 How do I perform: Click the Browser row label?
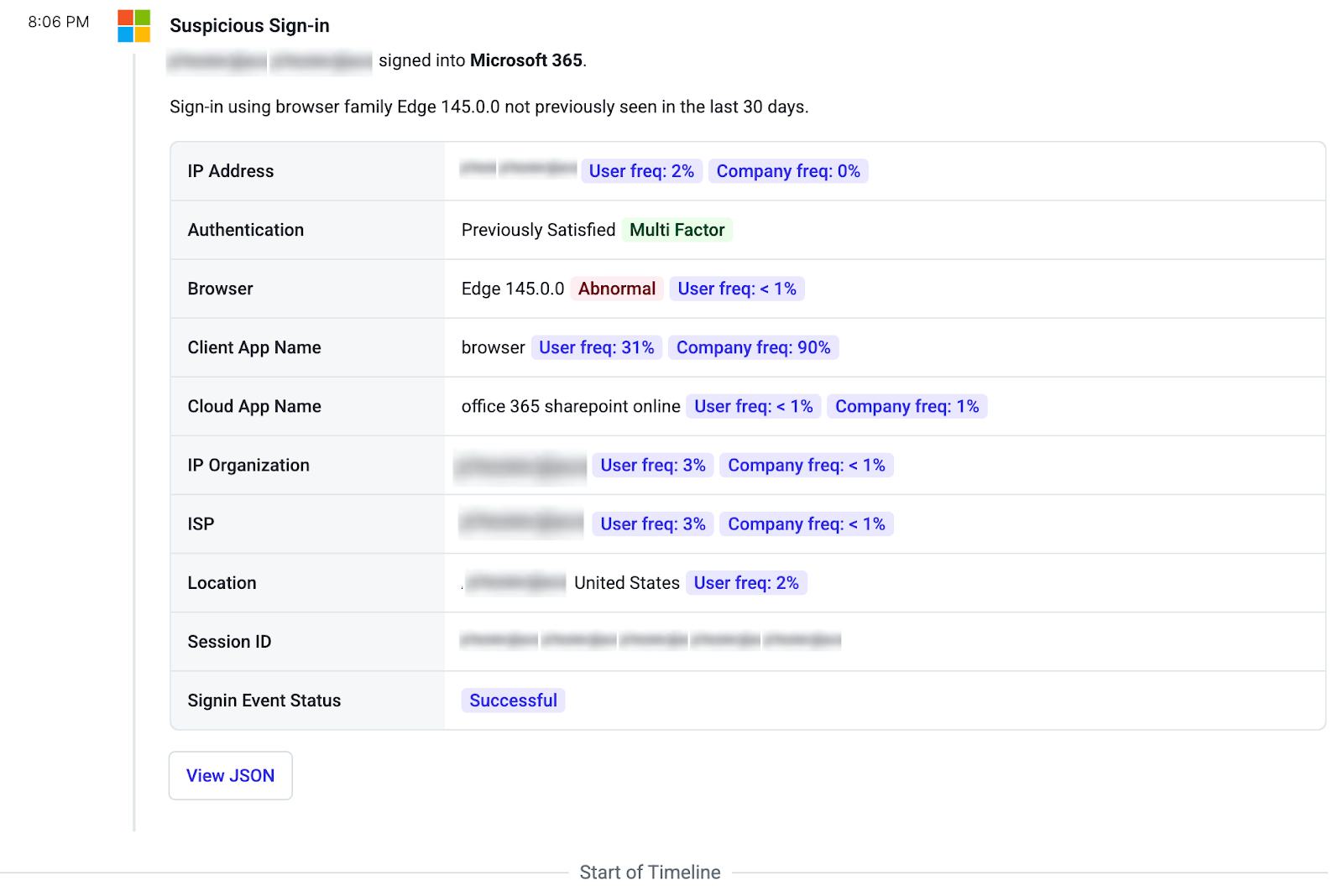(221, 289)
